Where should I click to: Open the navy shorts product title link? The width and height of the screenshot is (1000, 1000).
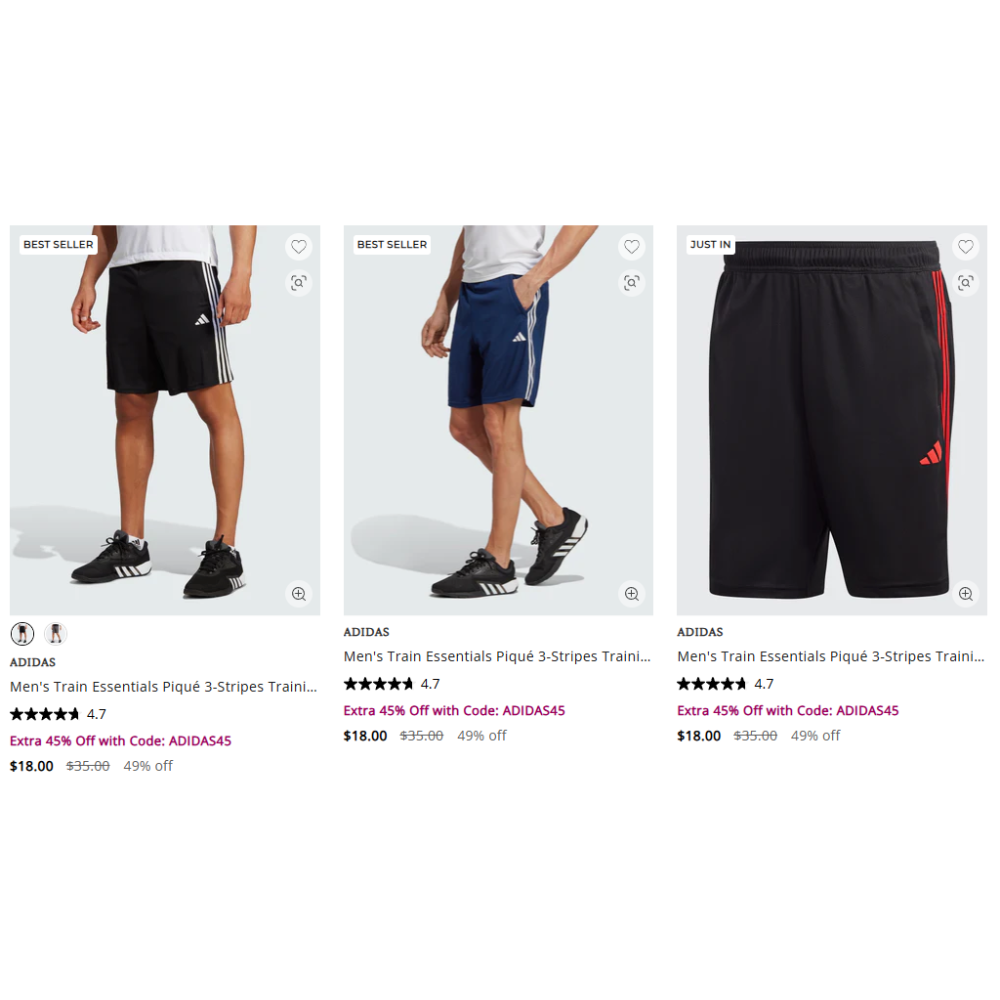click(497, 656)
